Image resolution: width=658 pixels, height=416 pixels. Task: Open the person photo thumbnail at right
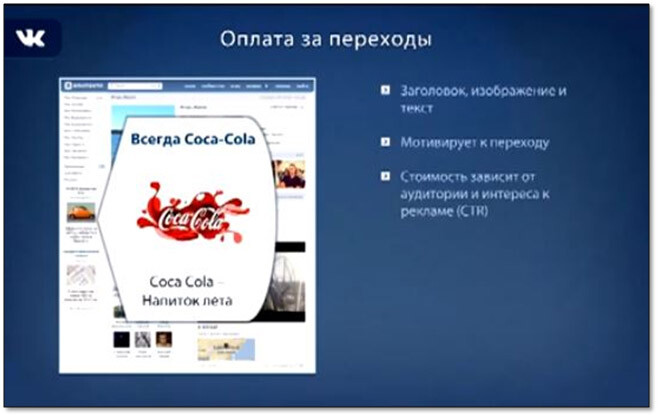(290, 174)
